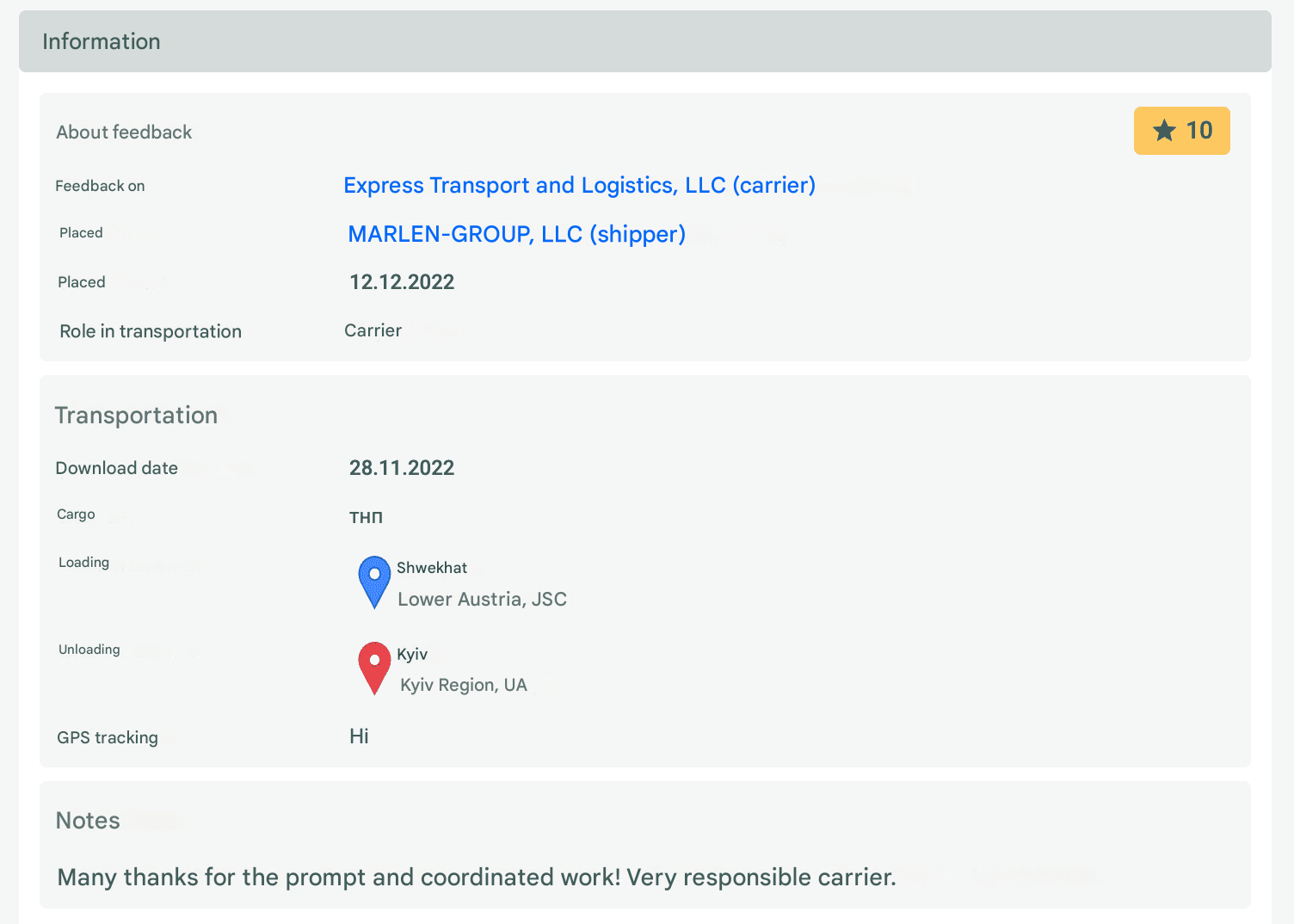Click the star icon in rating badge
Viewport: 1294px width, 924px height.
[1164, 131]
